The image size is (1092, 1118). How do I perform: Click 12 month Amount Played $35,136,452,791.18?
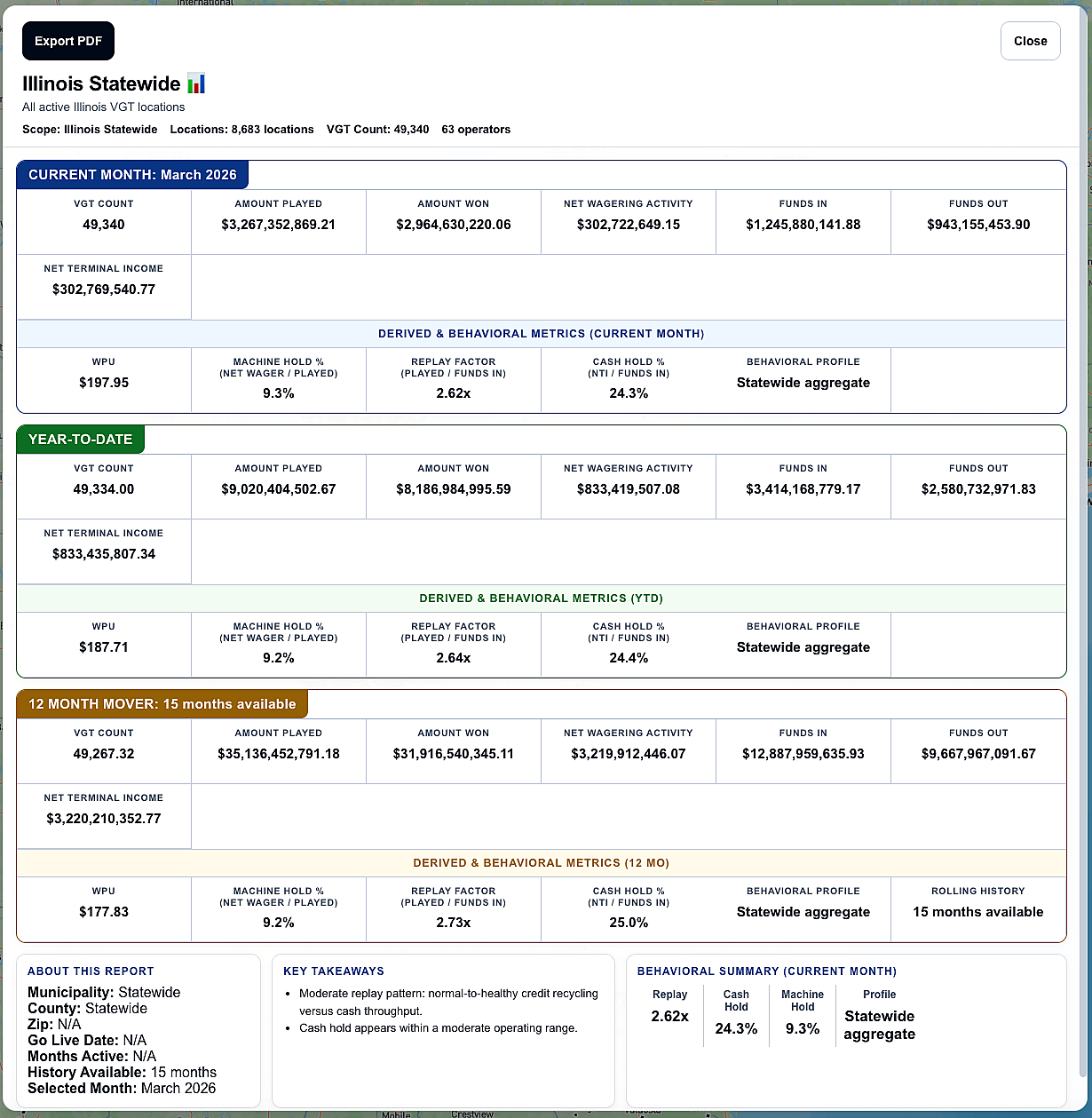click(279, 754)
